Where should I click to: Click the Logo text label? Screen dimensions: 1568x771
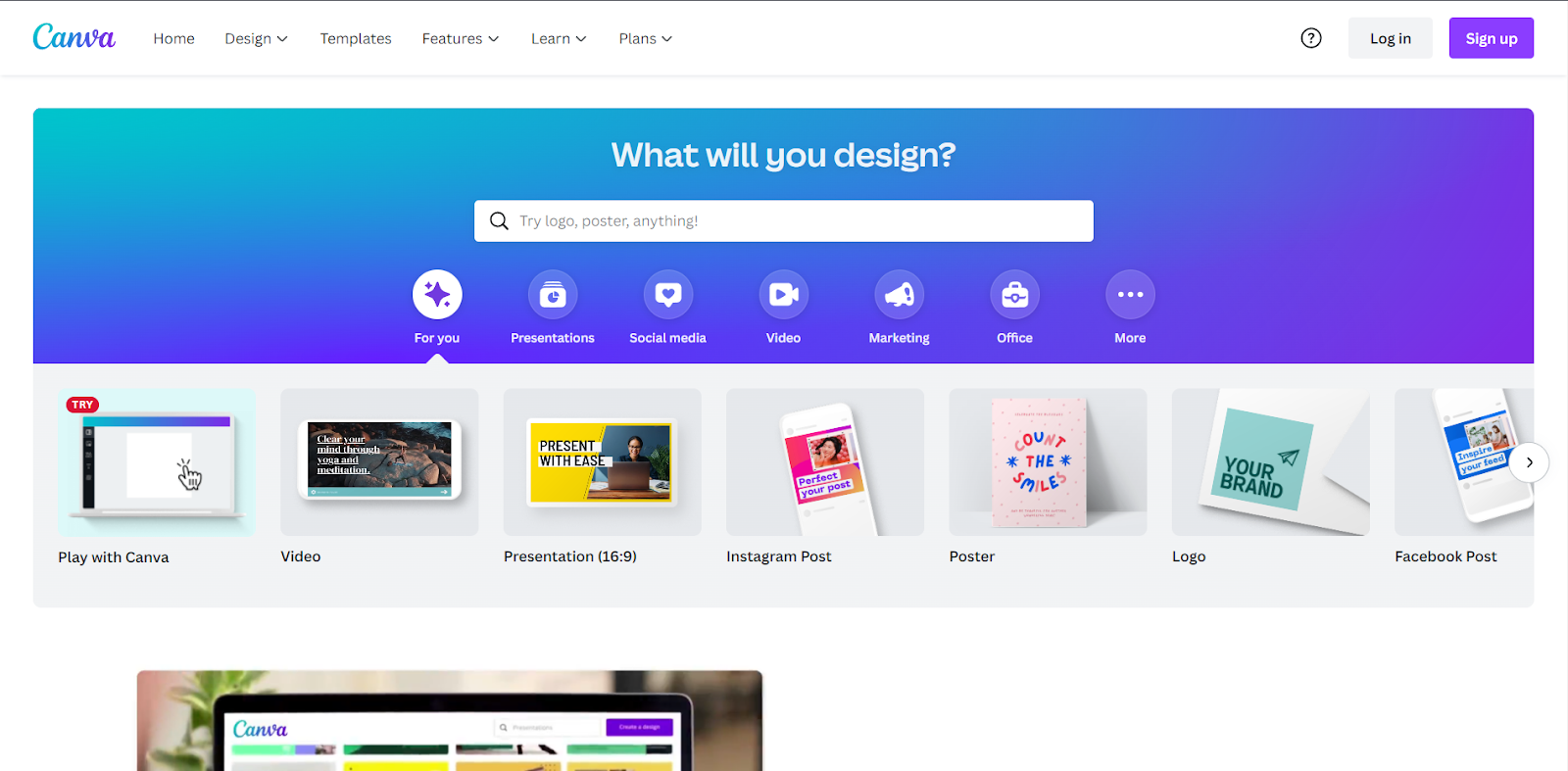tap(1189, 556)
